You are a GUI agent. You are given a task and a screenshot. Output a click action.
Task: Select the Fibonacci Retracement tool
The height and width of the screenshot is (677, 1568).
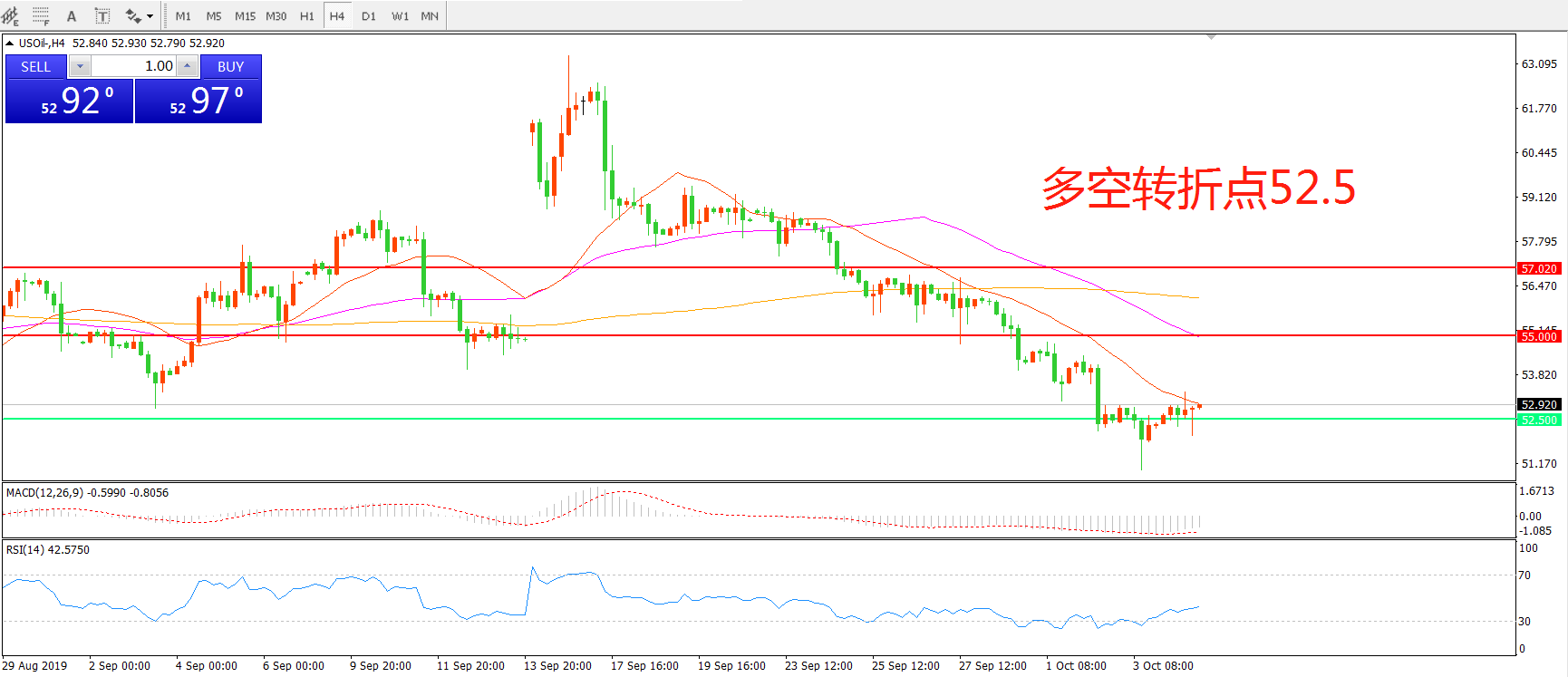pos(41,15)
